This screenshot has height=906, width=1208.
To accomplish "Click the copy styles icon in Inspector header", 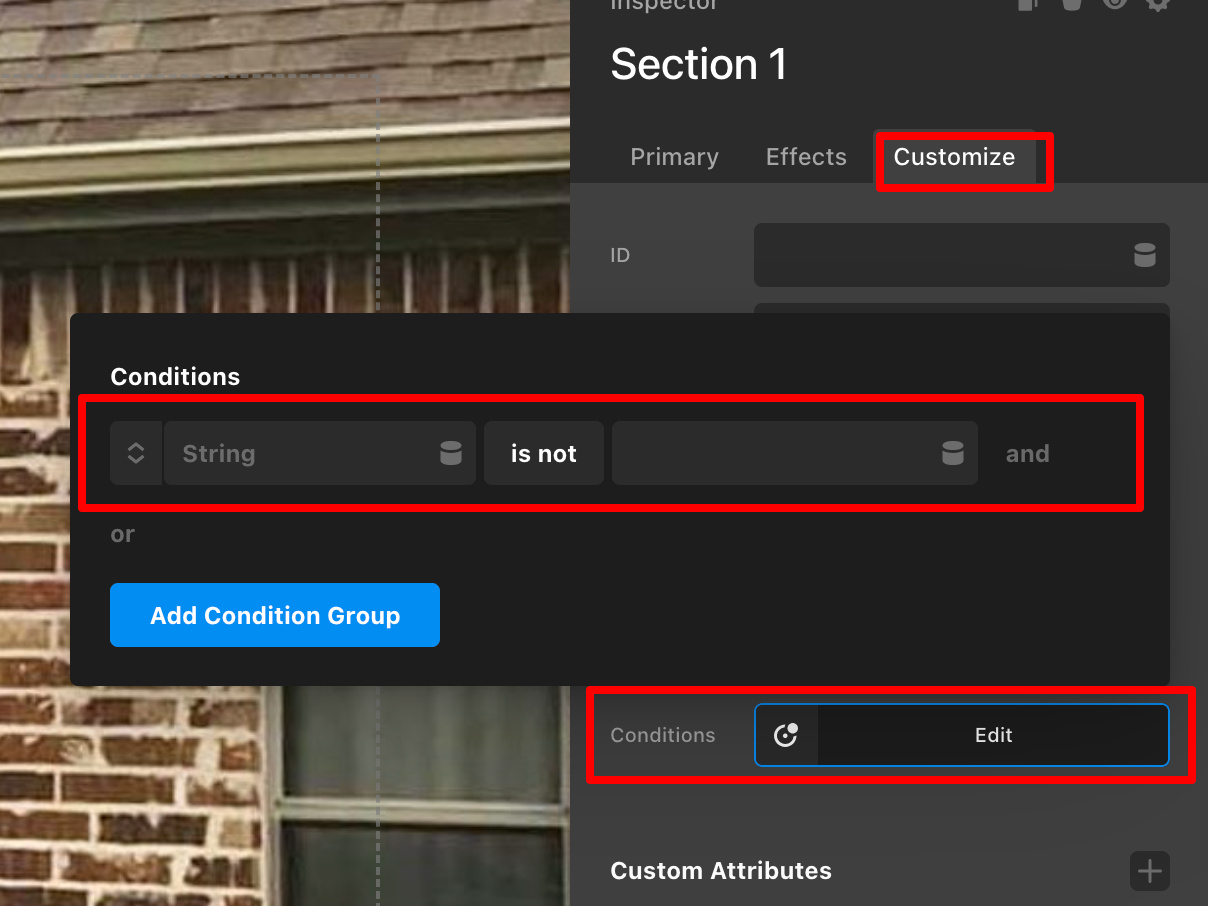I will [1028, 4].
